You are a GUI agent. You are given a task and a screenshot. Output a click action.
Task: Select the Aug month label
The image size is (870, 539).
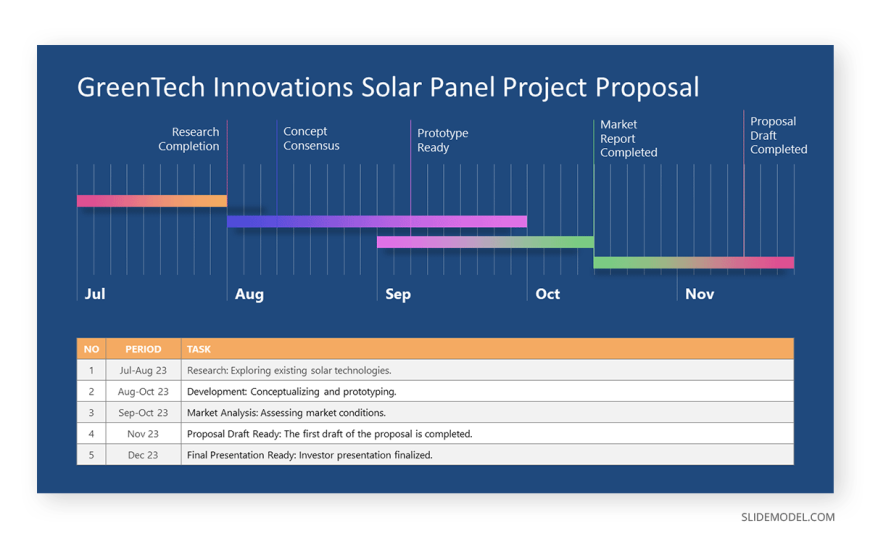tap(249, 294)
